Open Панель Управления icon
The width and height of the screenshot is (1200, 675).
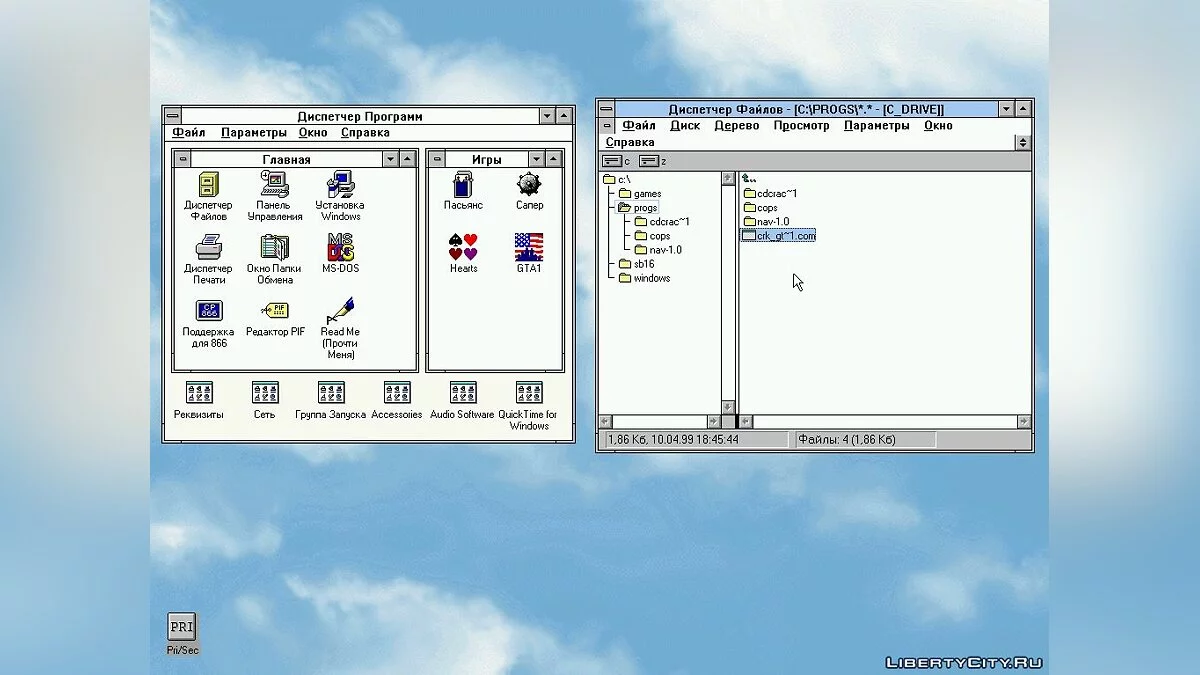[274, 186]
